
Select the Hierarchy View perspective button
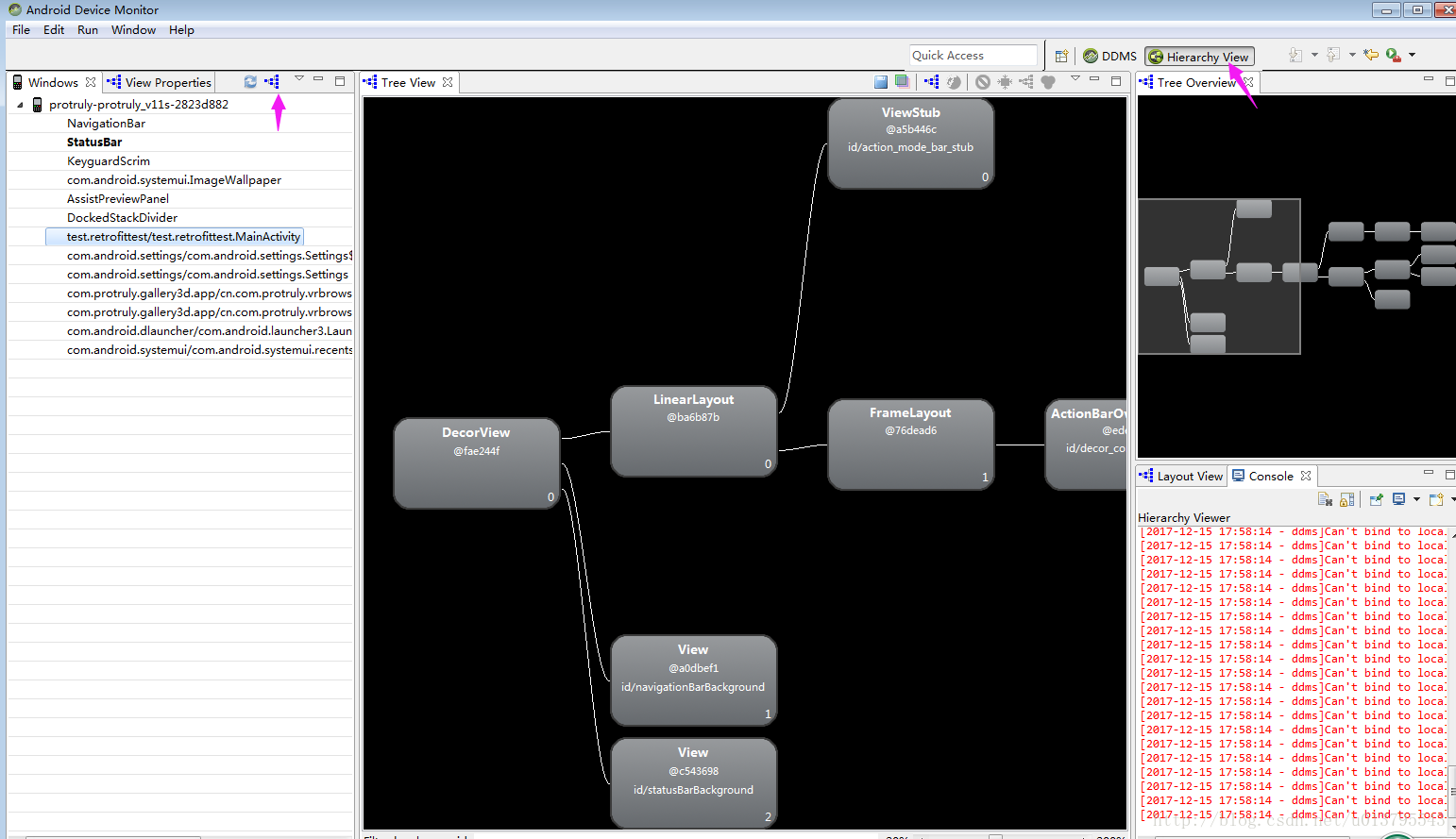coord(1199,57)
